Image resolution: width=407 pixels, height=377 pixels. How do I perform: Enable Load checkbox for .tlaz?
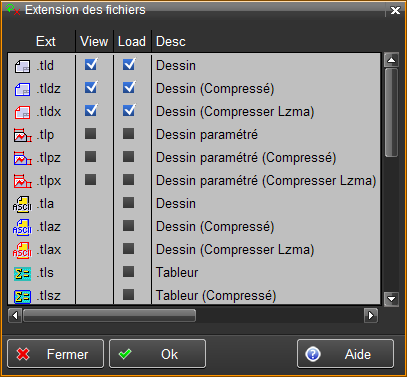click(128, 226)
